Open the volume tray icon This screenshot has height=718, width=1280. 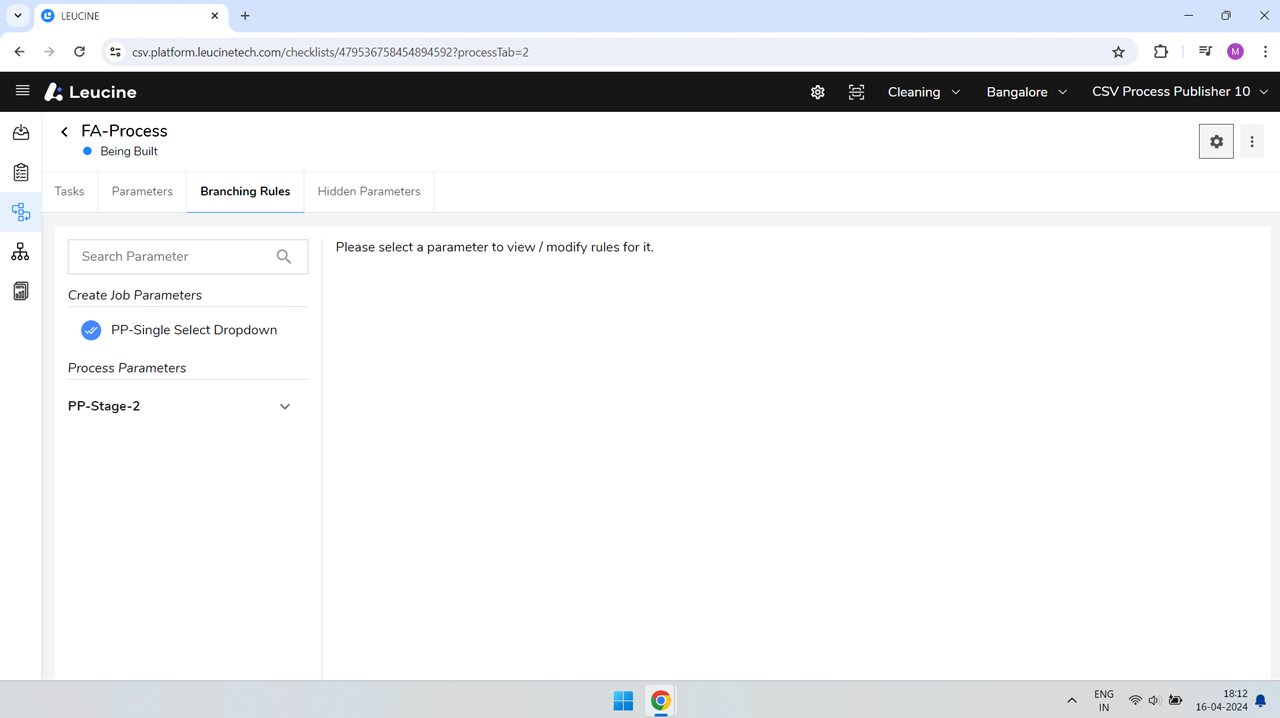click(1154, 701)
